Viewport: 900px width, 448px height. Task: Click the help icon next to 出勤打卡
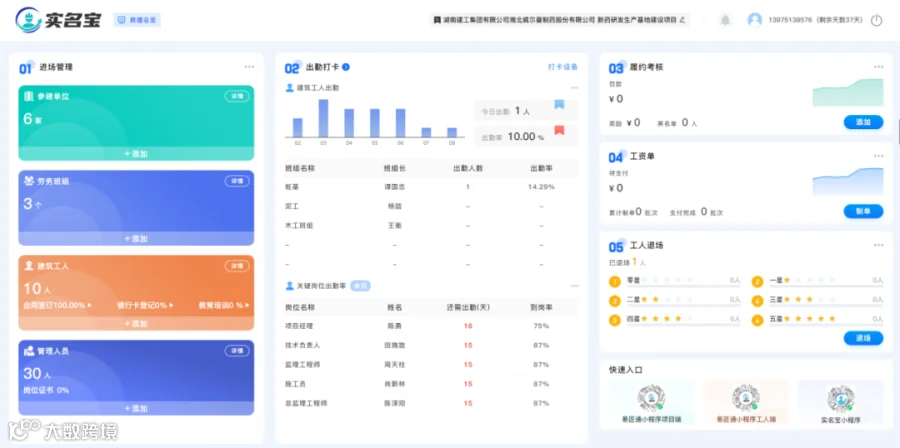[x=346, y=67]
